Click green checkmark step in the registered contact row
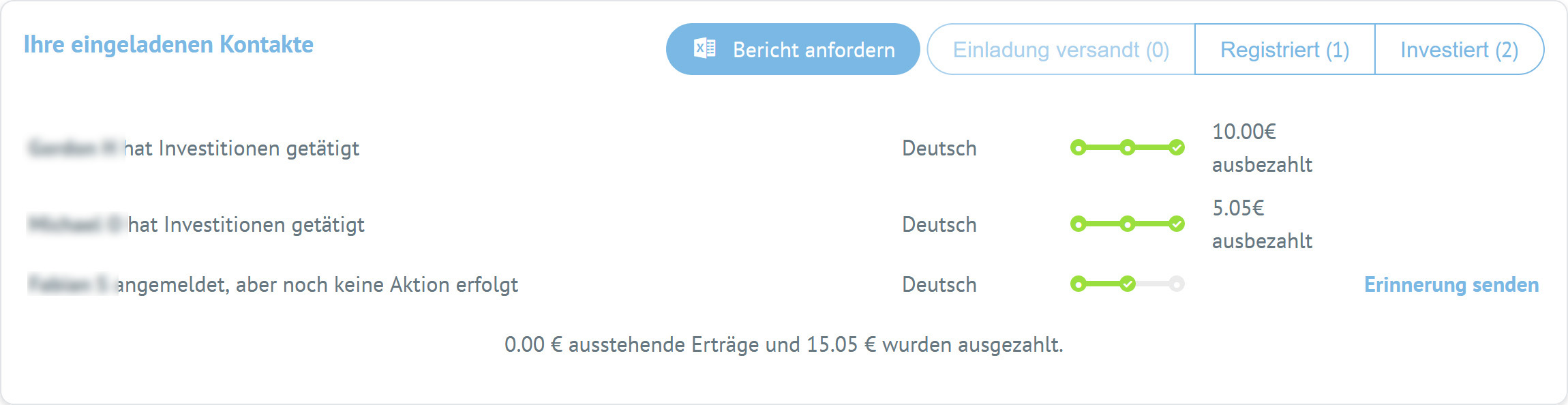 [1128, 284]
